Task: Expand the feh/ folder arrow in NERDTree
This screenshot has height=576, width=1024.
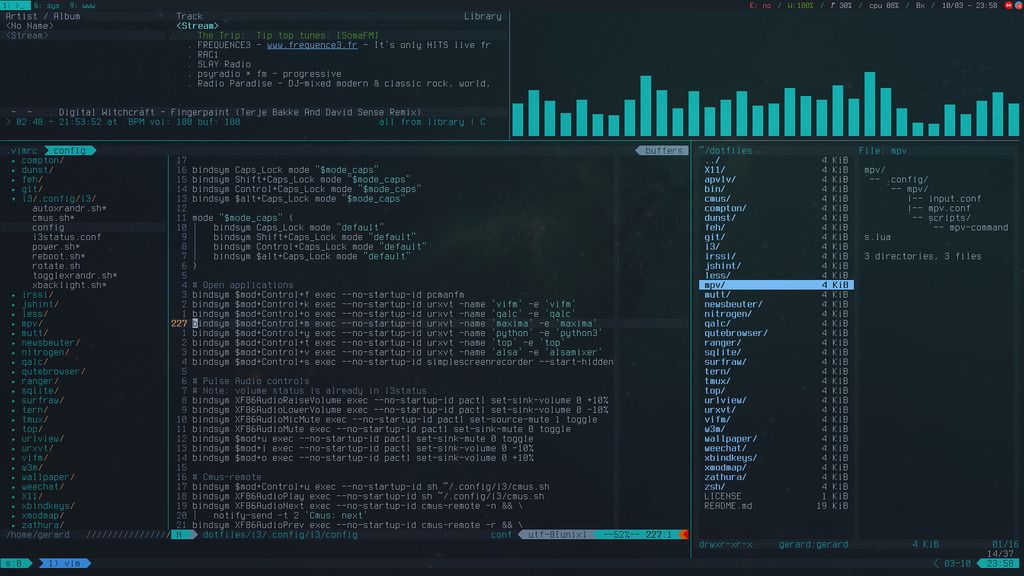Action: 14,180
